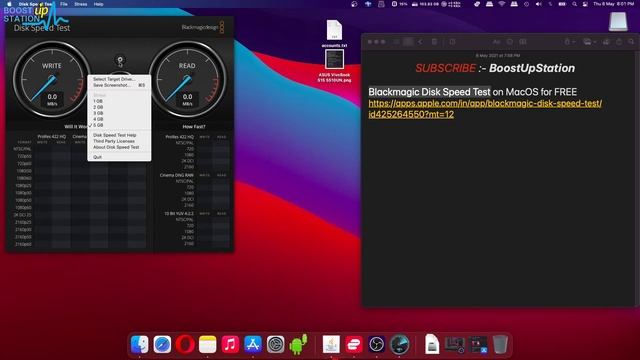
Task: Open Disk Speed Test from the Dock
Action: click(399, 344)
